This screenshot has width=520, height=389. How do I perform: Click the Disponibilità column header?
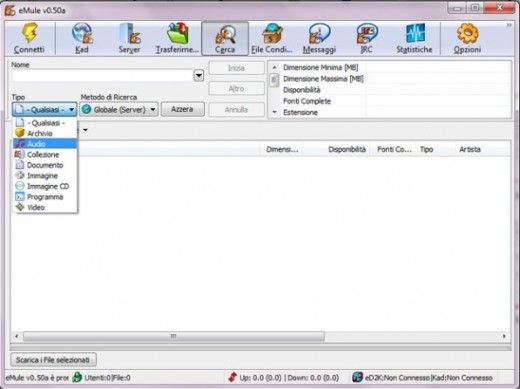coord(347,149)
